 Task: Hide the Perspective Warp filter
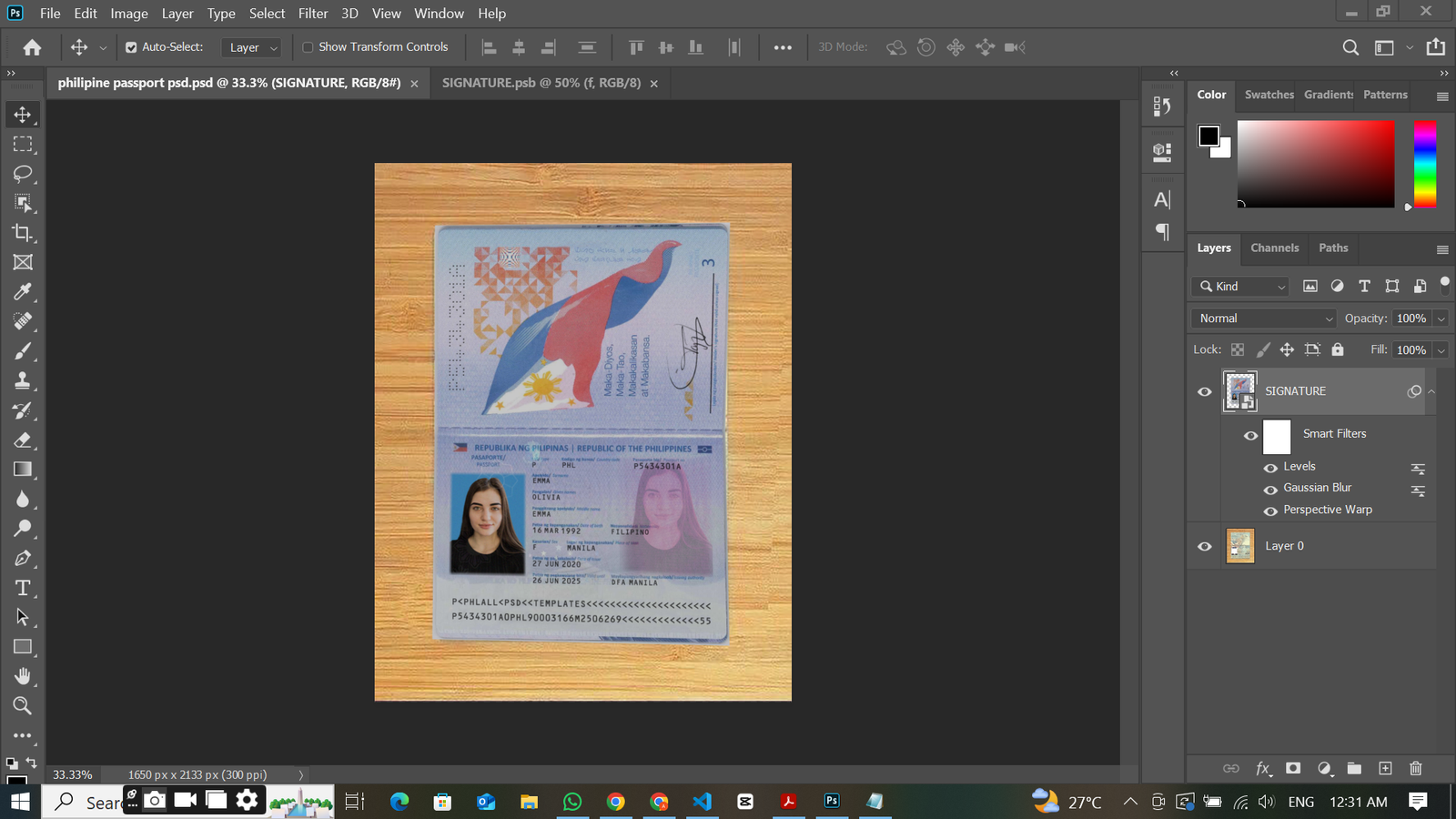click(1270, 511)
